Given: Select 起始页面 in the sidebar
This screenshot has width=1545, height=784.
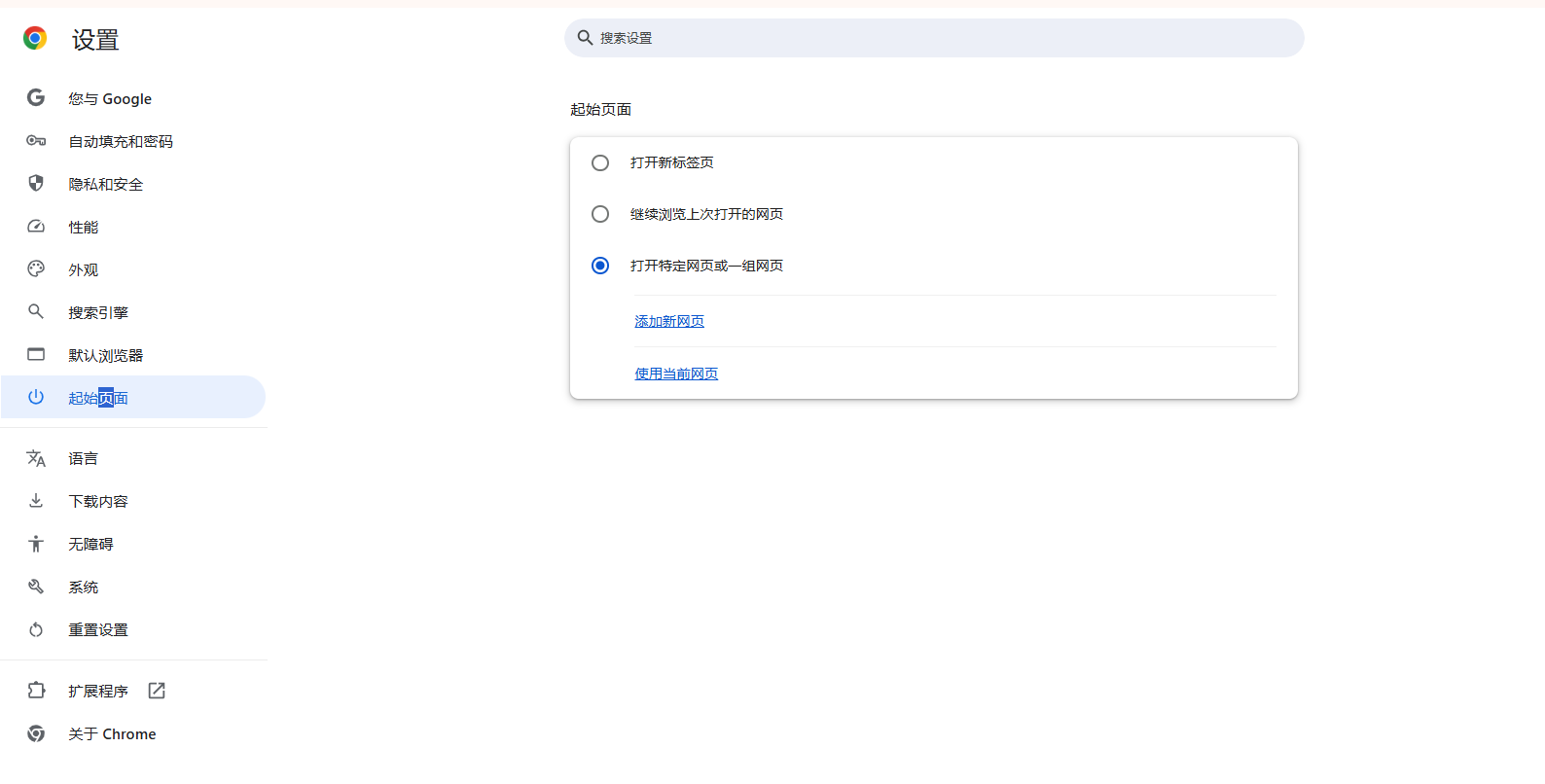Looking at the screenshot, I should tap(133, 397).
